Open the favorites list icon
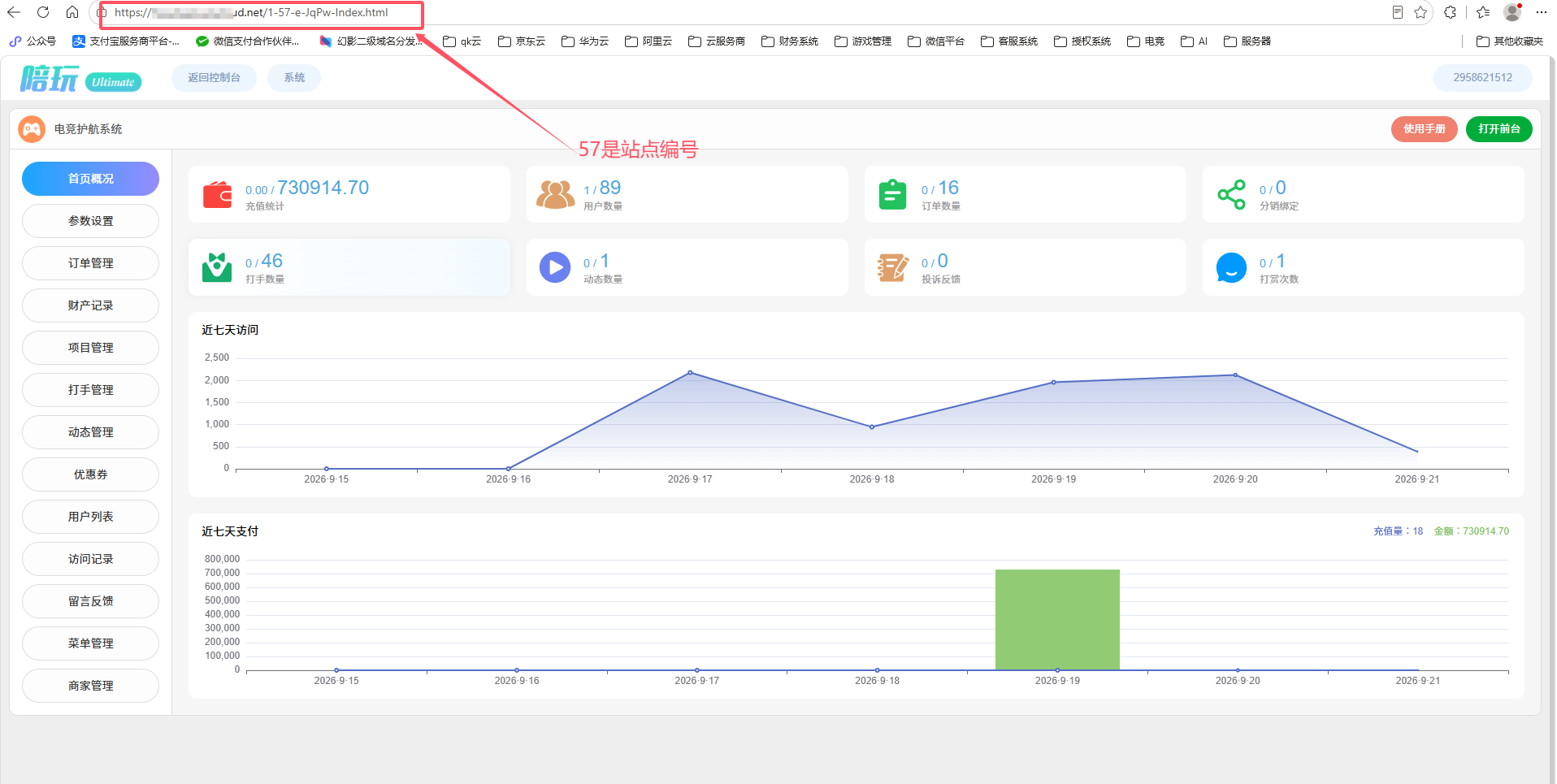1557x784 pixels. (x=1483, y=12)
